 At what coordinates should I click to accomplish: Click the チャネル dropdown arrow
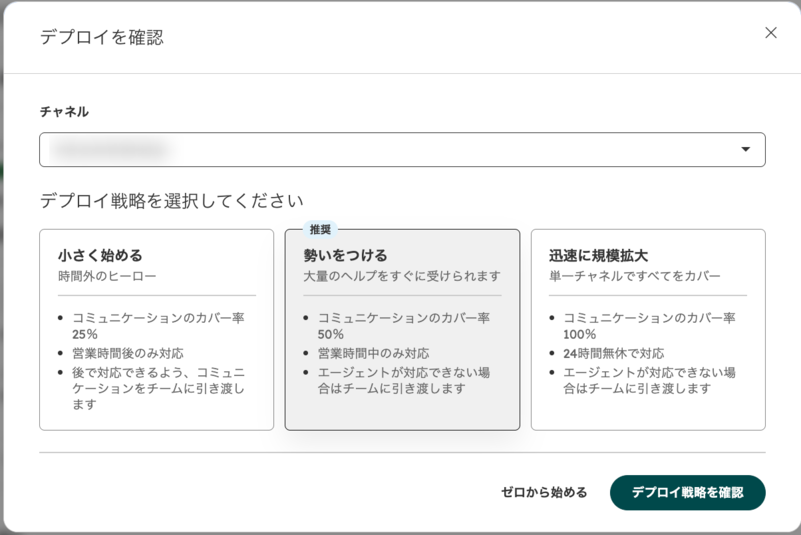tap(746, 149)
